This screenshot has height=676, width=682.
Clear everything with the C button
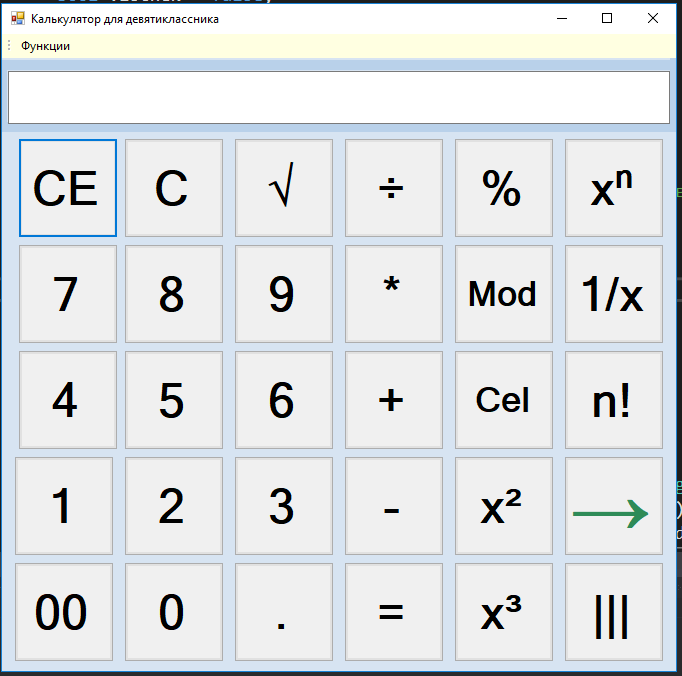click(174, 188)
